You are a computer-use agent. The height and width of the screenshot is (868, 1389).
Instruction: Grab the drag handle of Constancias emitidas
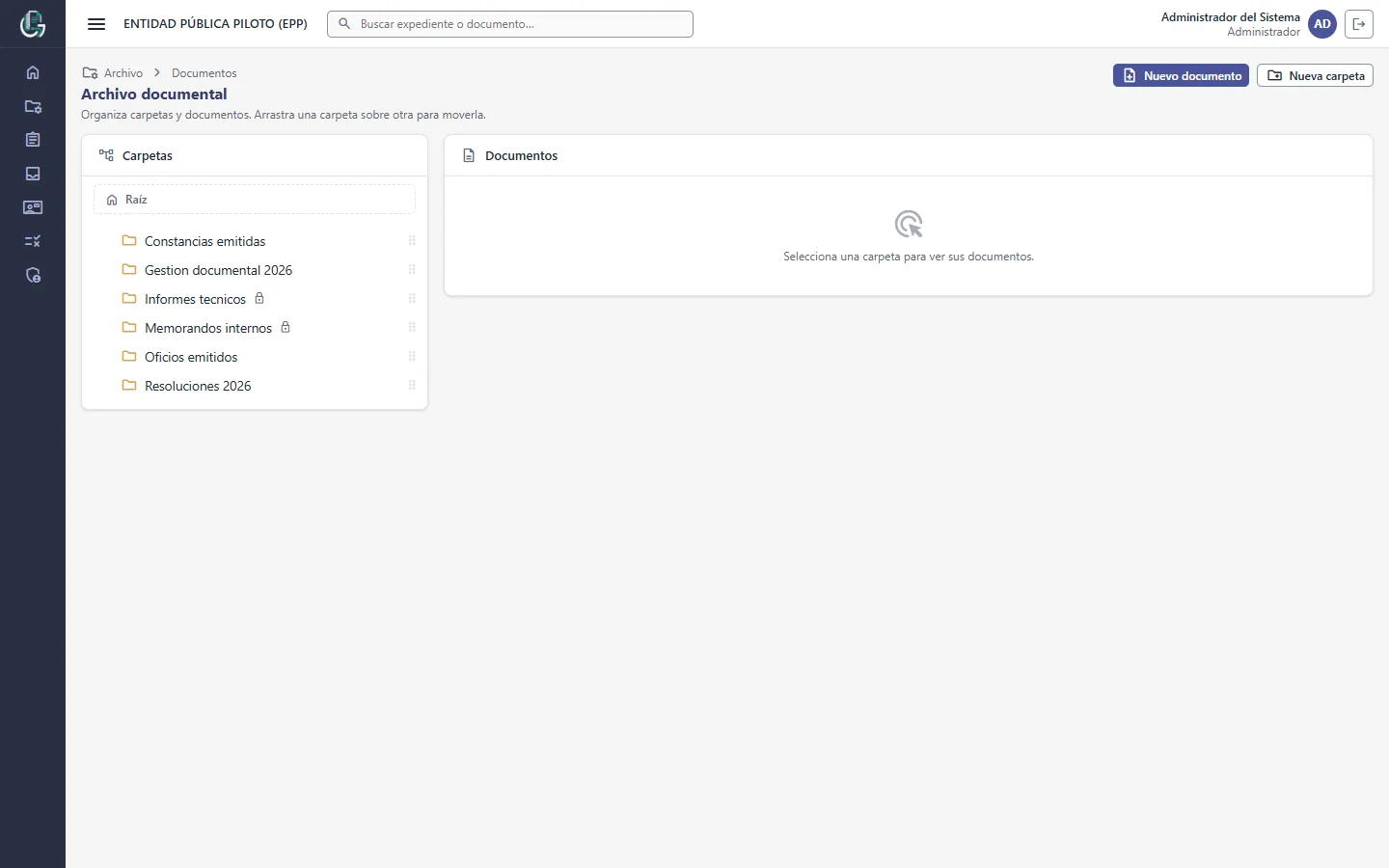tap(412, 241)
